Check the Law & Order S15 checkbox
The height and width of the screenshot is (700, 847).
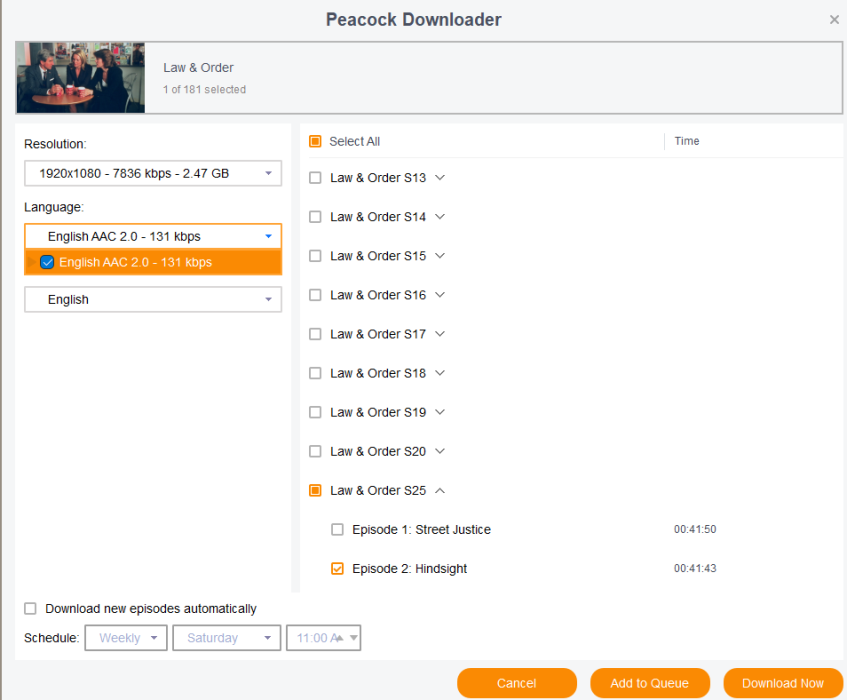click(x=315, y=256)
